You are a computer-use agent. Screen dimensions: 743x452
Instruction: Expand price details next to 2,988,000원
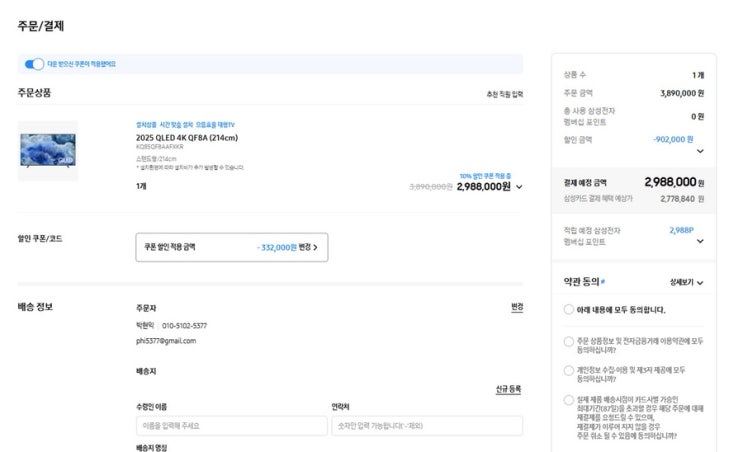519,186
